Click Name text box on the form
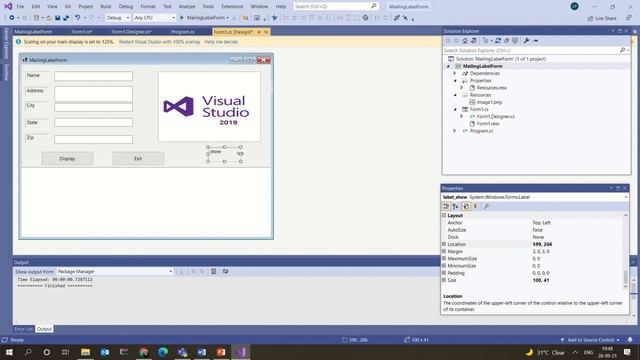640x360 pixels. coord(93,76)
